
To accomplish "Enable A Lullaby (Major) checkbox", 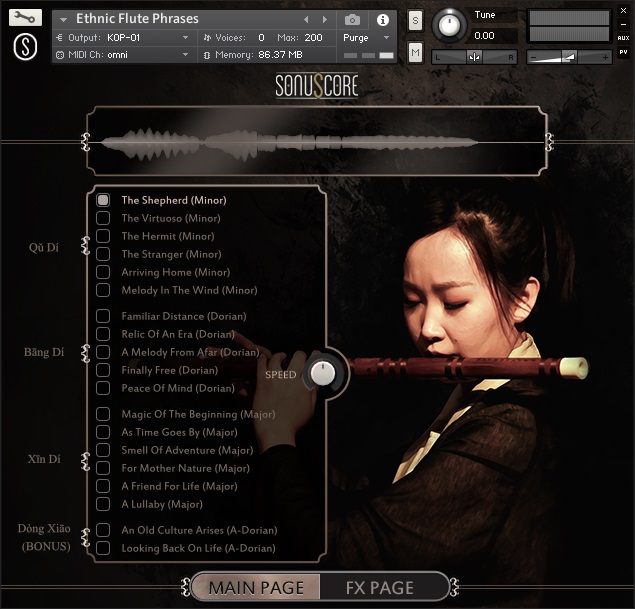I will (103, 504).
